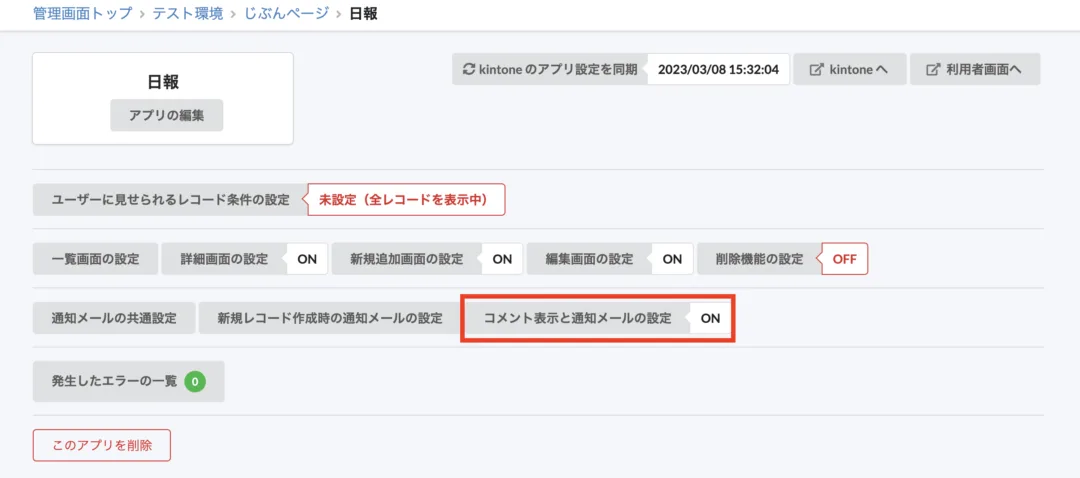The height and width of the screenshot is (478, 1080).
Task: Open 新規レコード作成時の通知メールの設定
Action: pyautogui.click(x=330, y=318)
